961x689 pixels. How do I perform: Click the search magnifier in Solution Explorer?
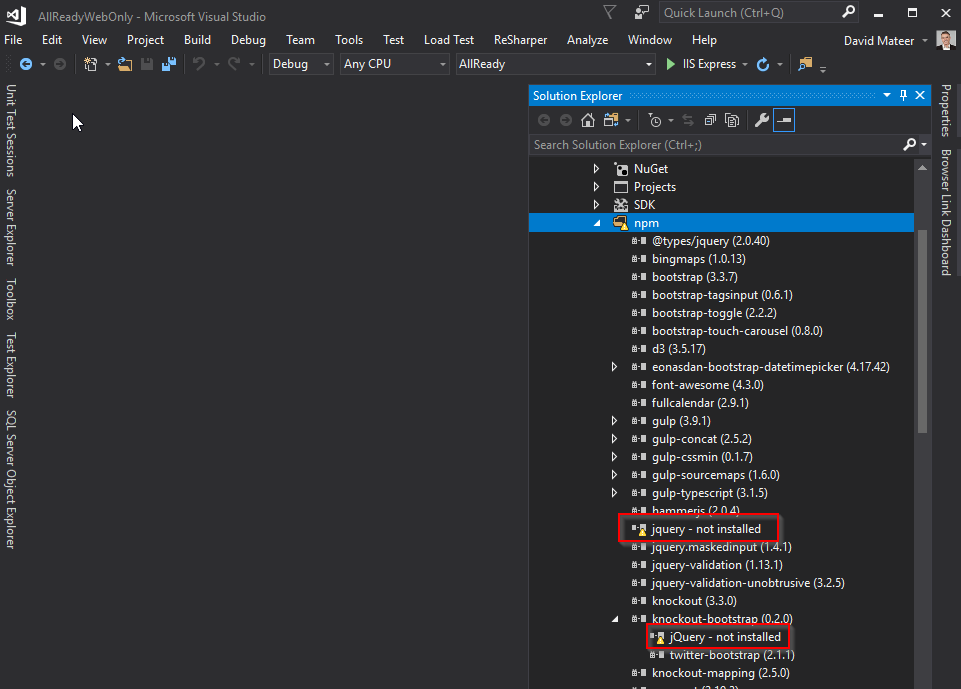(x=910, y=145)
